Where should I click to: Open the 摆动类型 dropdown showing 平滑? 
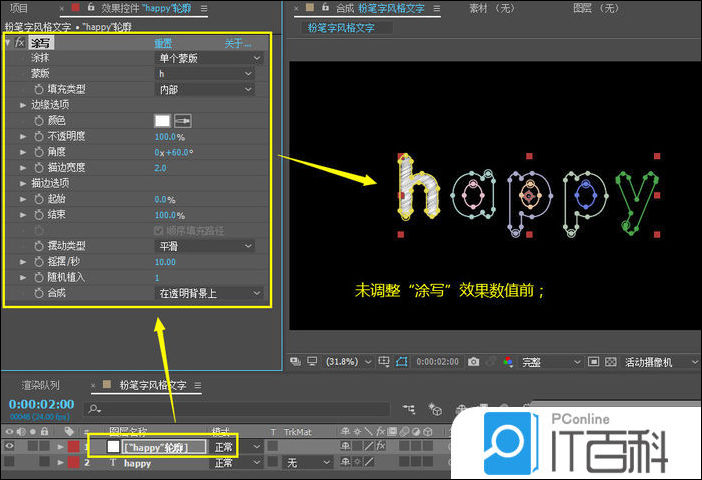point(205,246)
